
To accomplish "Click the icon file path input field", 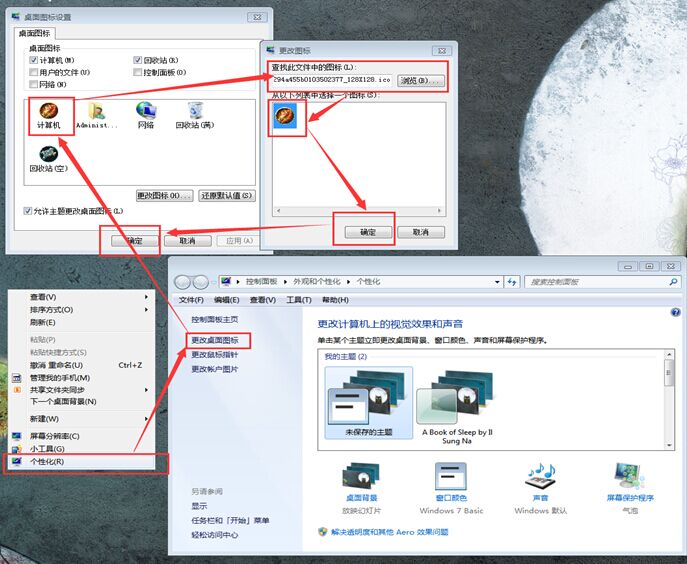I will [332, 80].
